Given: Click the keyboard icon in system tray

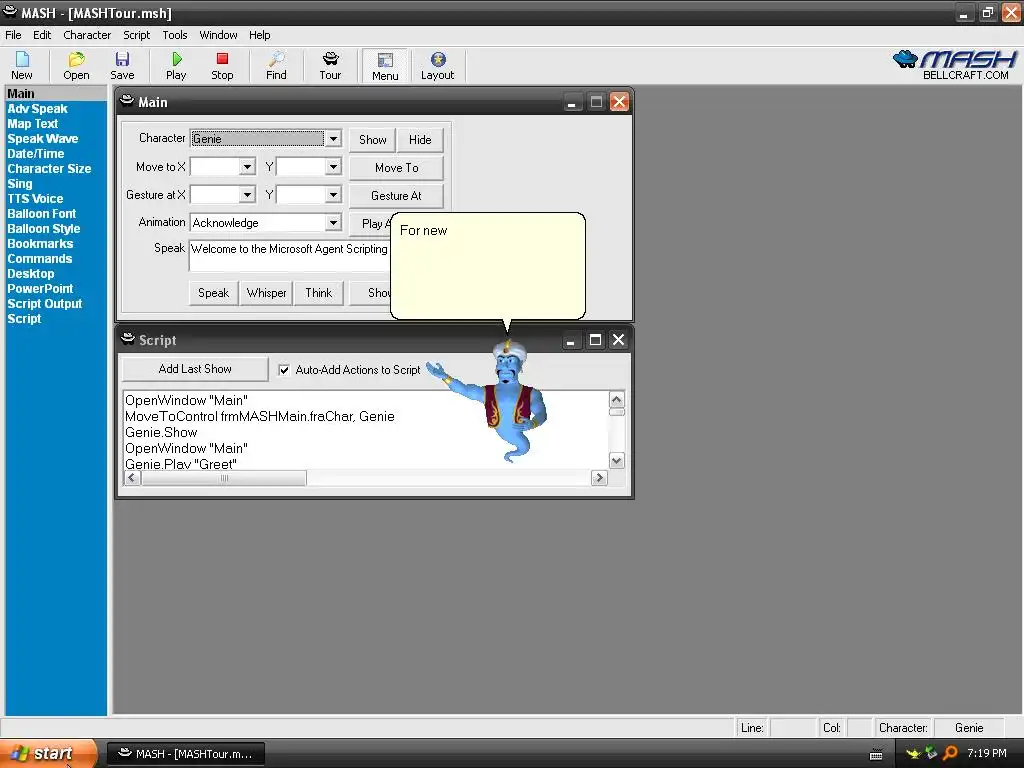Looking at the screenshot, I should (x=876, y=754).
